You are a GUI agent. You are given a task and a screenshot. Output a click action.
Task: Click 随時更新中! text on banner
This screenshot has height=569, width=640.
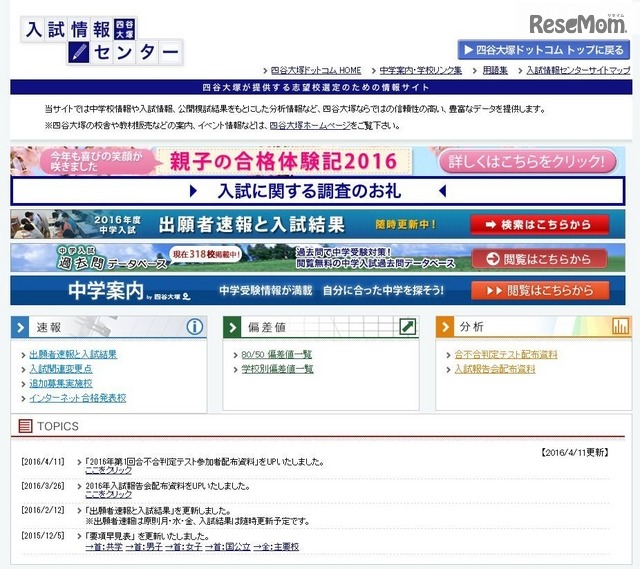406,224
